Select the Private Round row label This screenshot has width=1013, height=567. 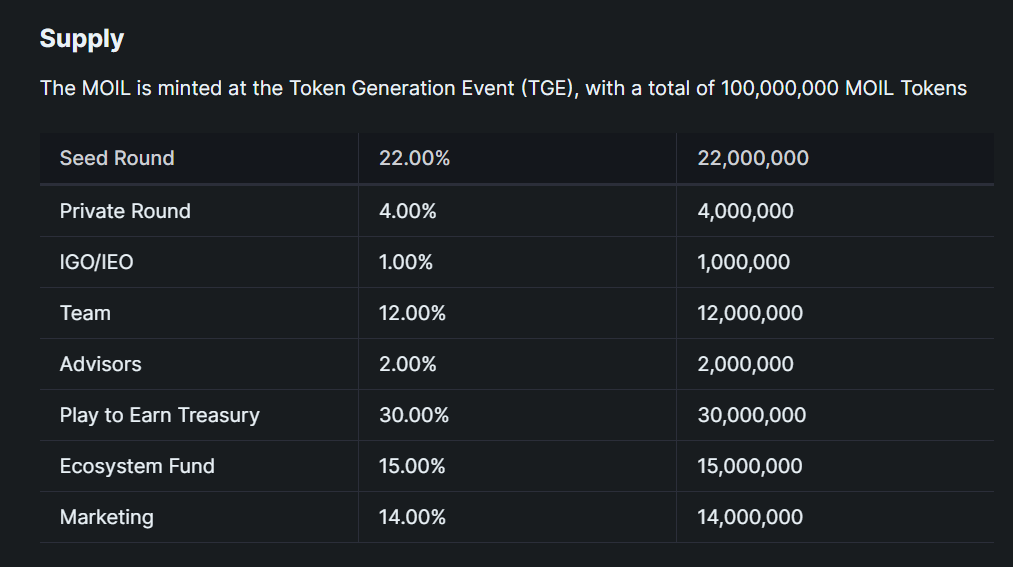[125, 211]
